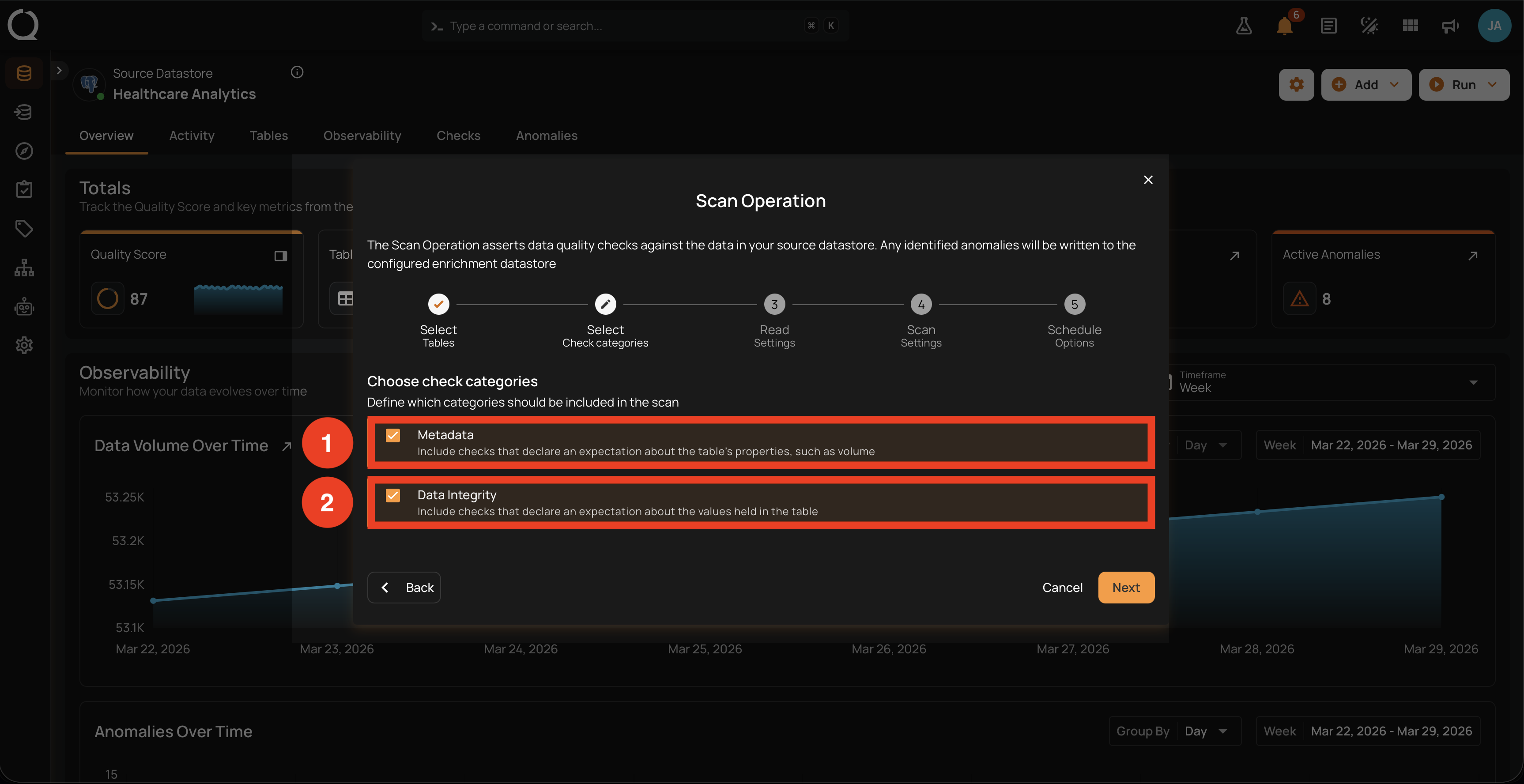Click the megaphone announcements icon
This screenshot has width=1524, height=784.
coord(1451,26)
